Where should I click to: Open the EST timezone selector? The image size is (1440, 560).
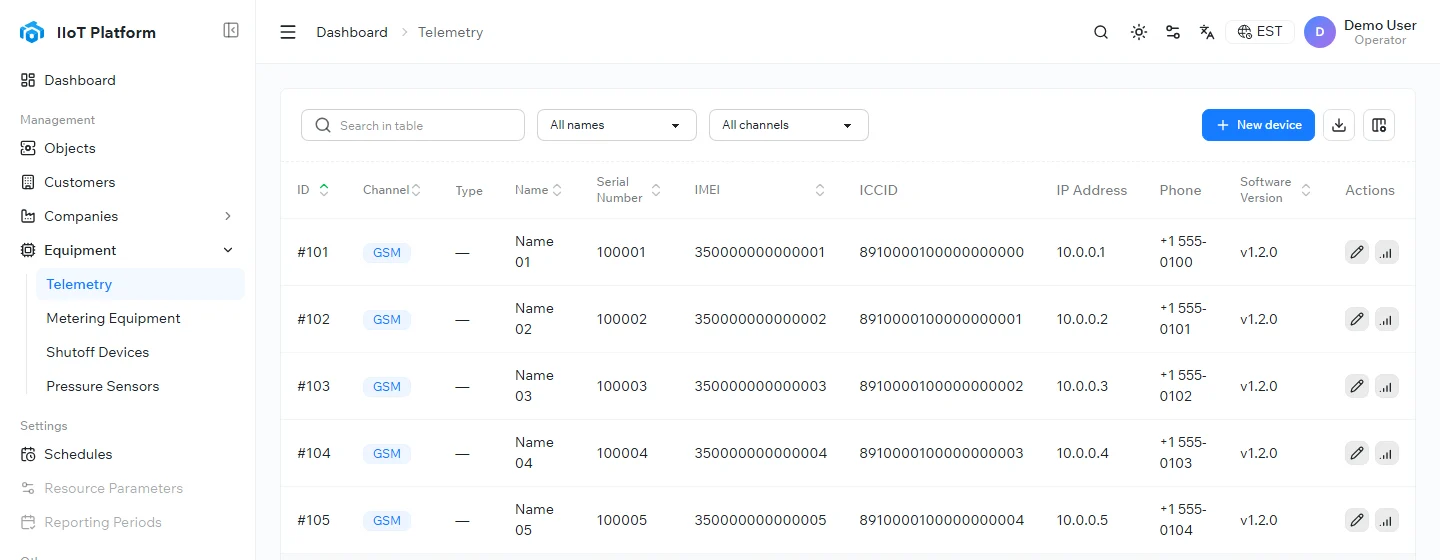coord(1260,32)
